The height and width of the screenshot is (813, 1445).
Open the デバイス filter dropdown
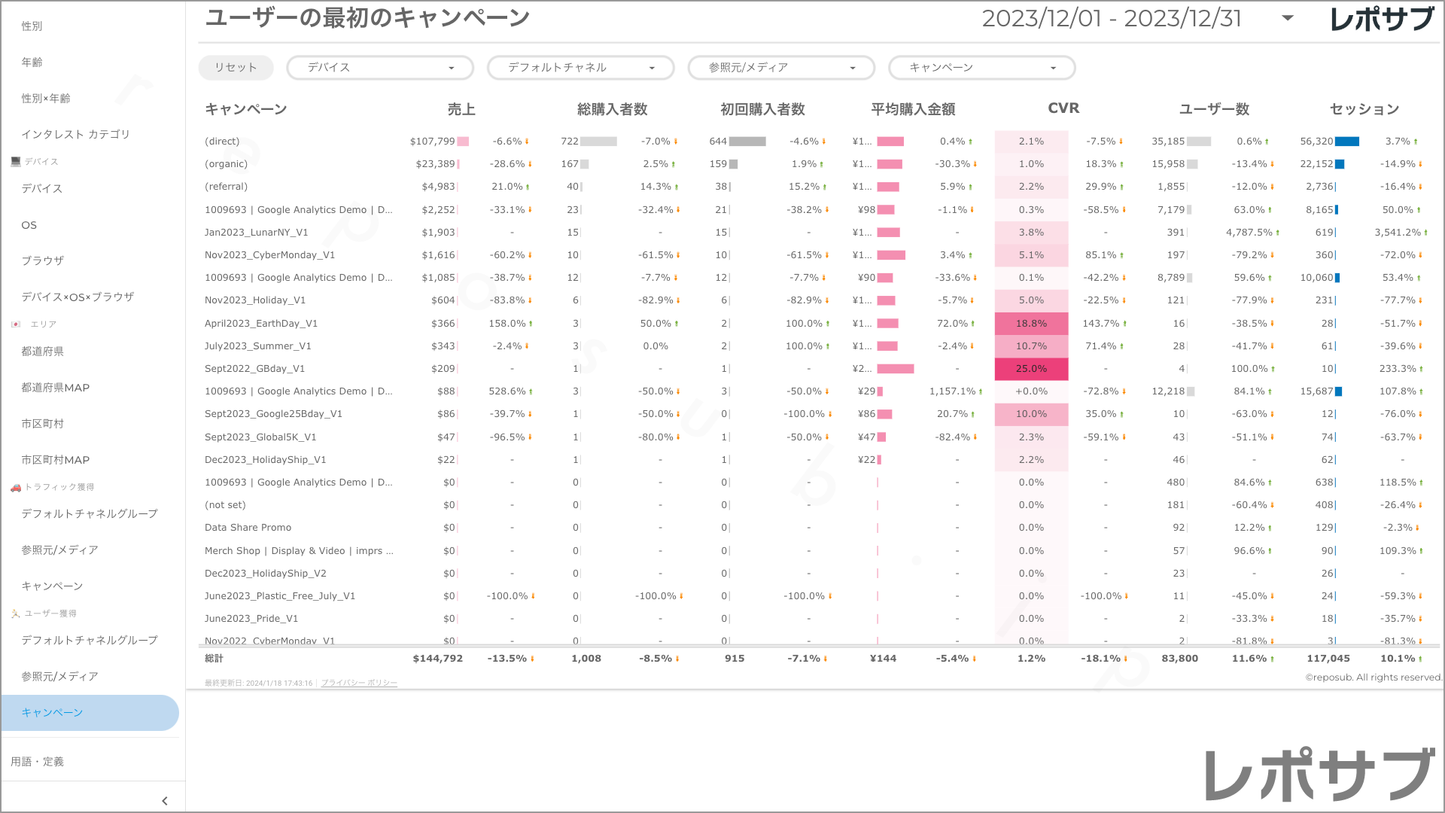click(380, 68)
